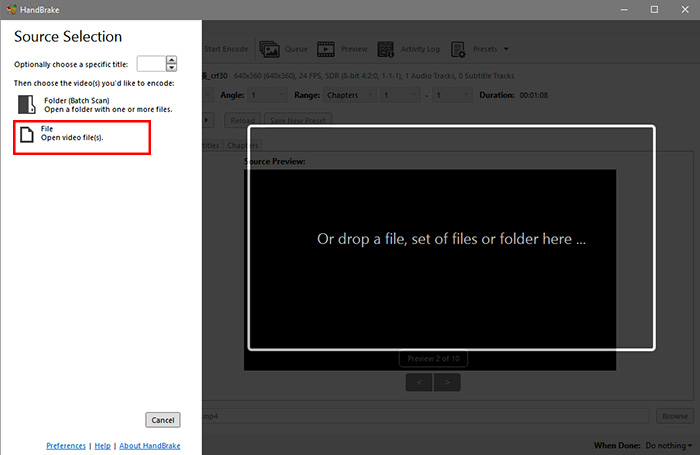Viewport: 700px width, 455px height.
Task: Increase specific title number with up arrow
Action: coord(171,60)
